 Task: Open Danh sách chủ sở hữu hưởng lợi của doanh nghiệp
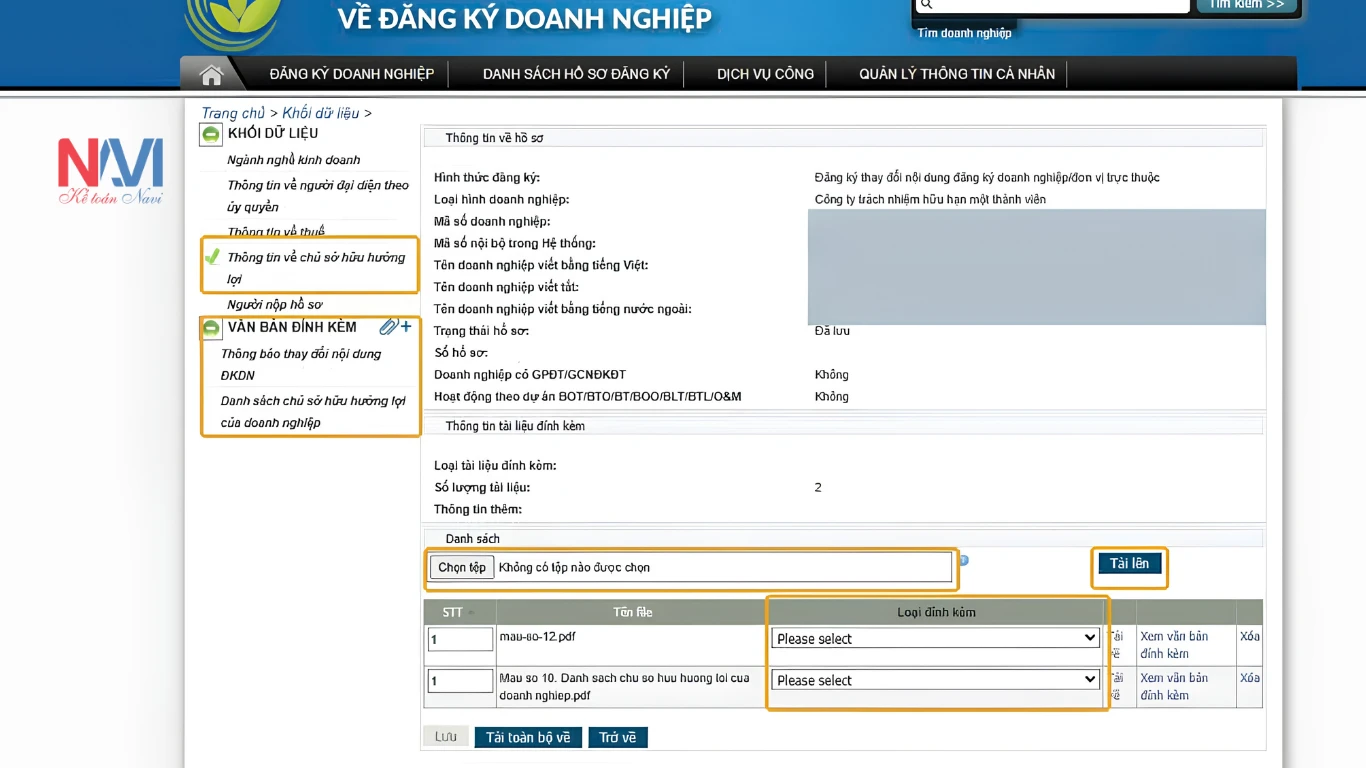(313, 411)
